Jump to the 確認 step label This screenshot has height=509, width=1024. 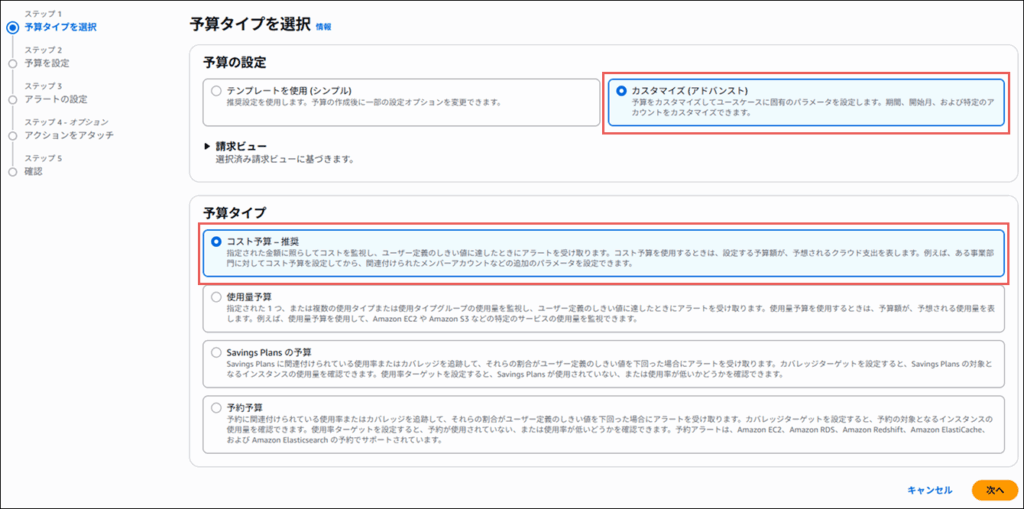33,172
